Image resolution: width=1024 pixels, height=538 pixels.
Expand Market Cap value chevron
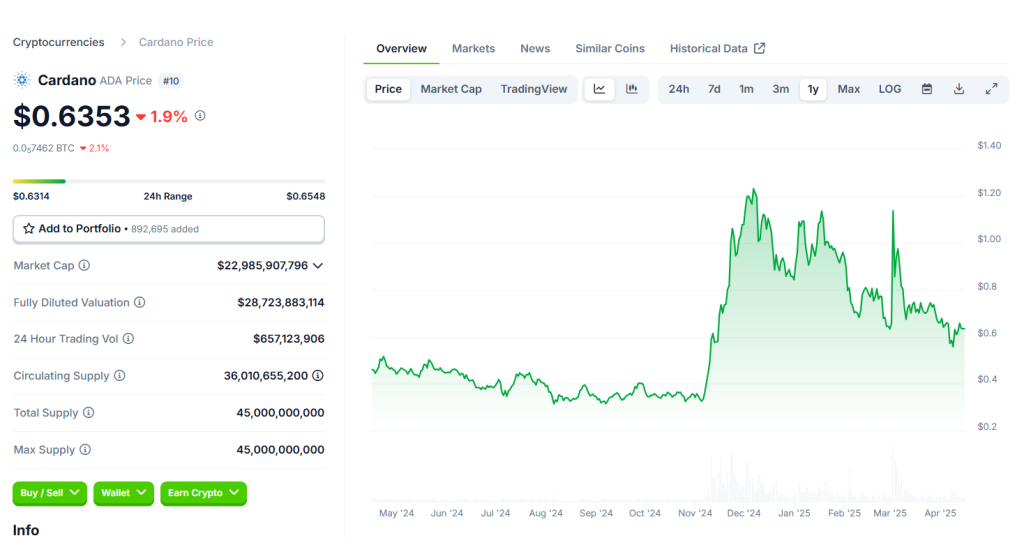click(318, 266)
